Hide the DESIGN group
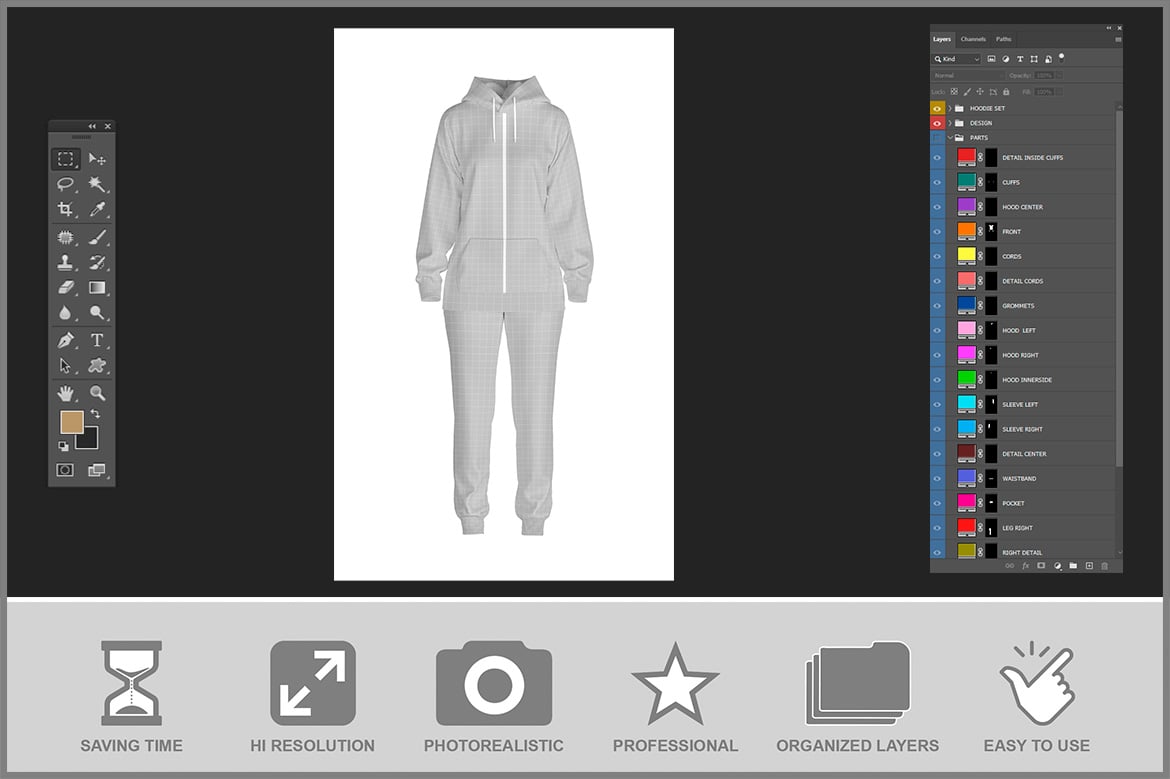This screenshot has height=779, width=1170. click(x=937, y=123)
